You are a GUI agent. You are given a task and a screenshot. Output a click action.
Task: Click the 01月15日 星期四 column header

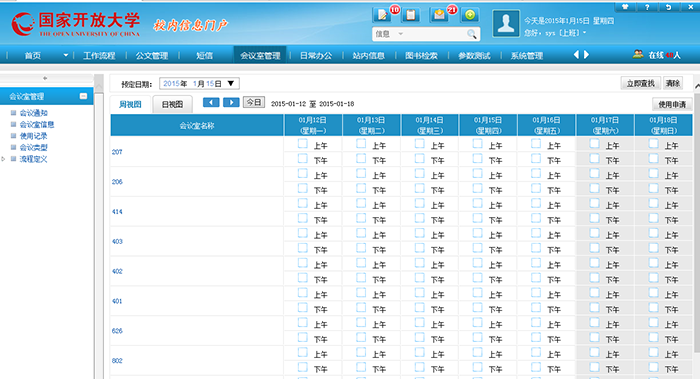(488, 125)
